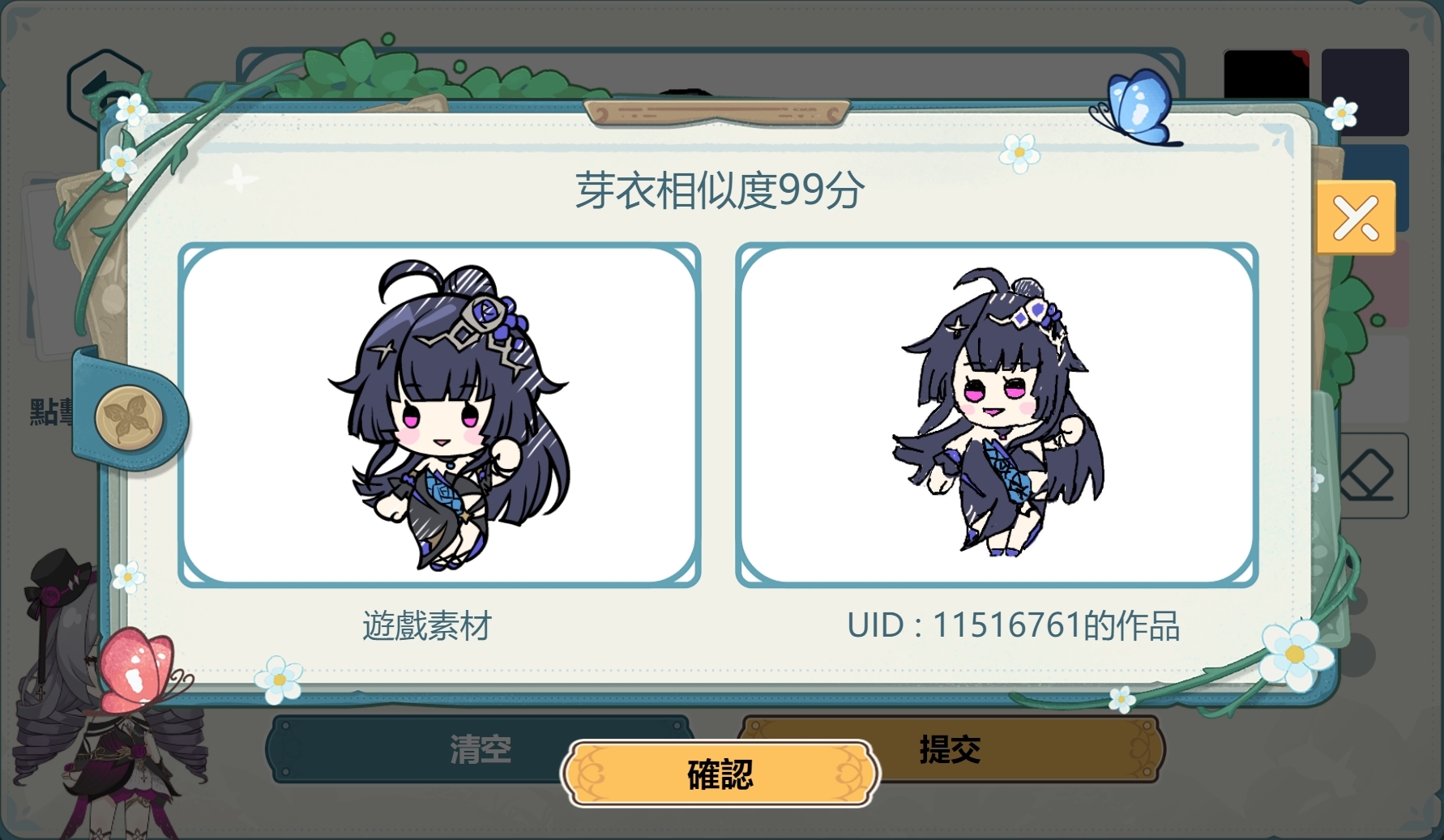
Task: Pick the black color swatch
Action: point(1266,75)
